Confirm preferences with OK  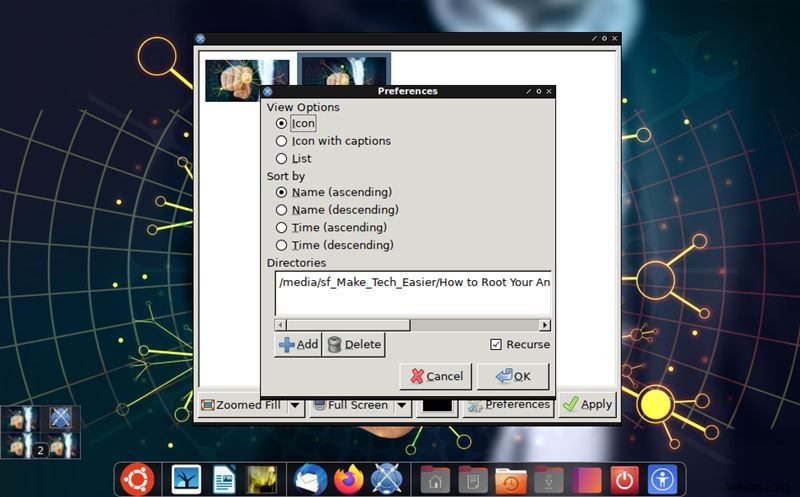pyautogui.click(x=513, y=377)
